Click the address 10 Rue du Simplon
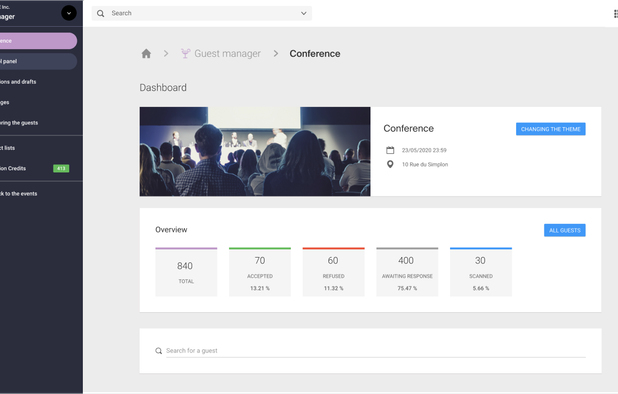The width and height of the screenshot is (618, 394). coord(425,164)
